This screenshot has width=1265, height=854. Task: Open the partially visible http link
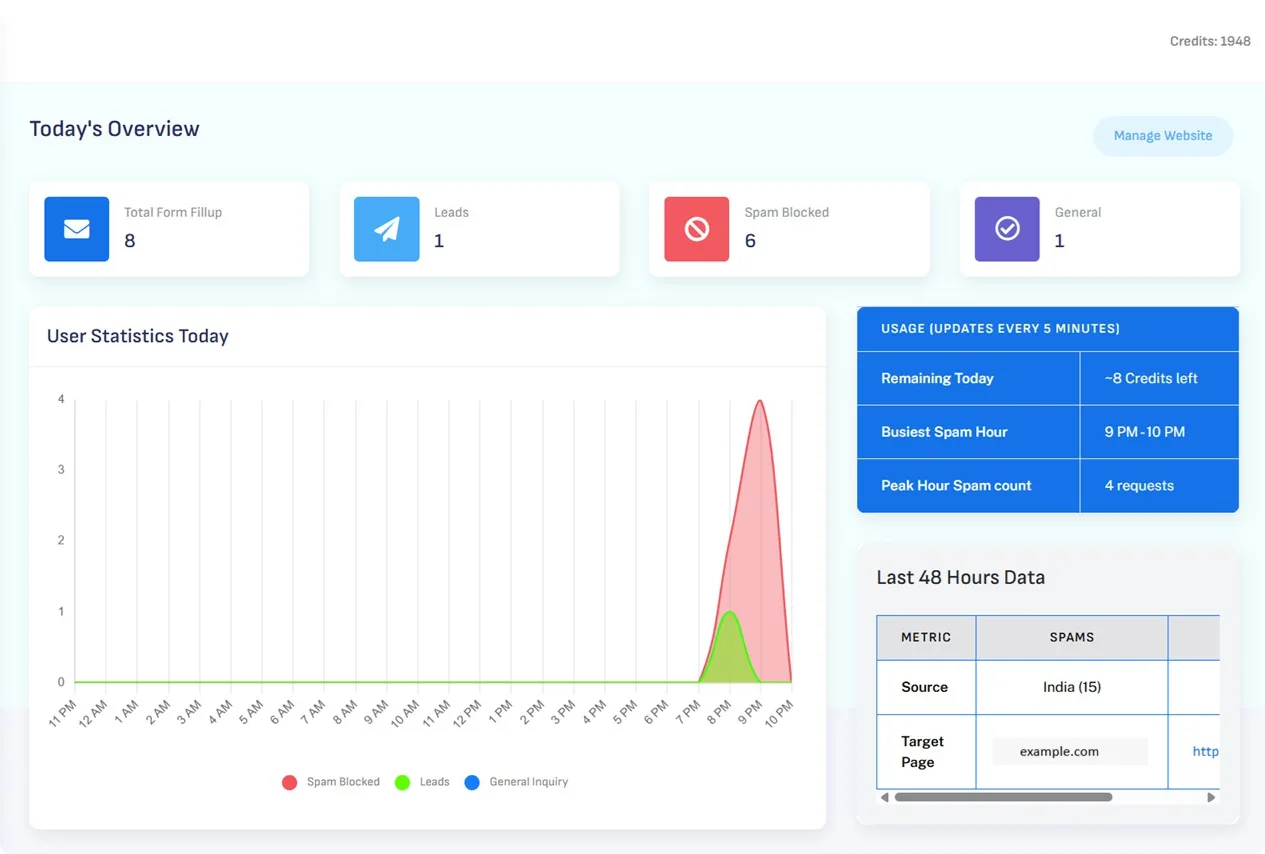1205,751
